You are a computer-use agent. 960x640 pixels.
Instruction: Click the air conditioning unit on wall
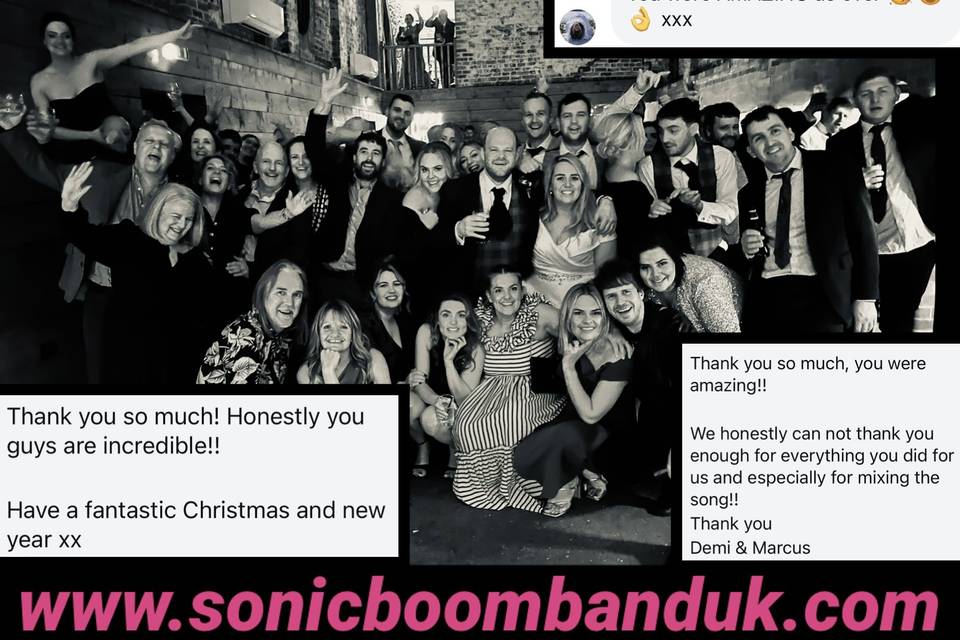tap(253, 16)
